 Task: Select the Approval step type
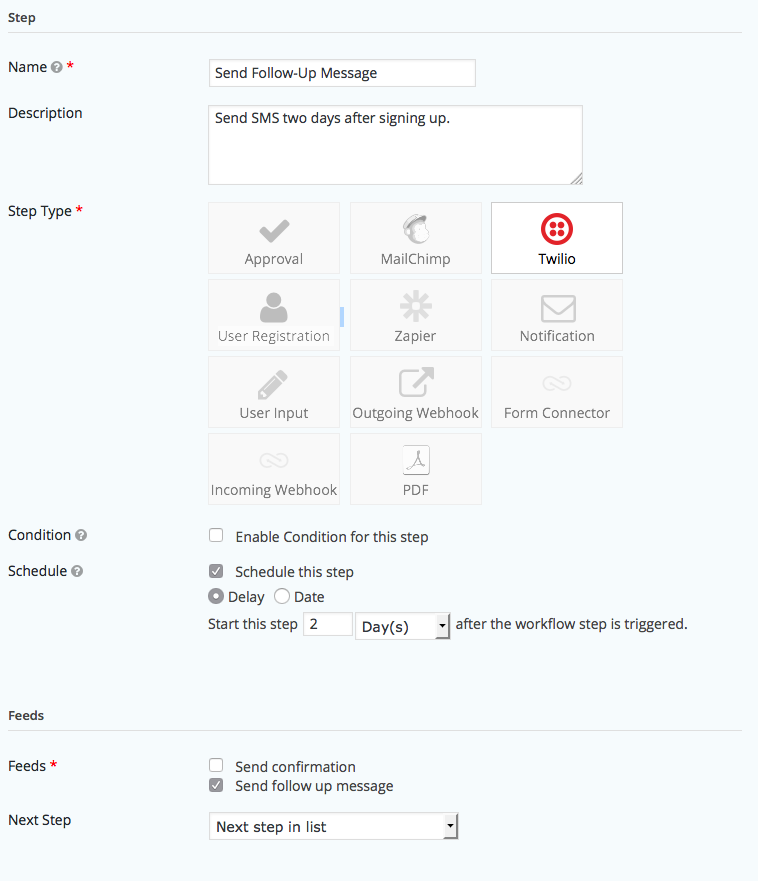(x=274, y=238)
